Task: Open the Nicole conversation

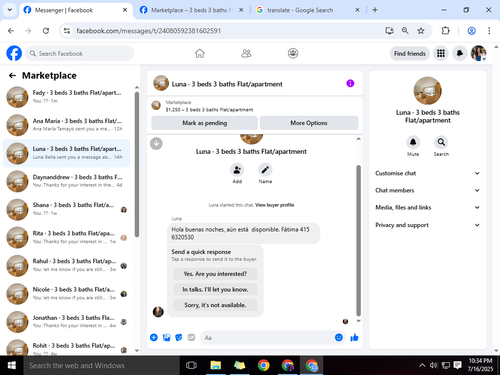Action: [x=66, y=294]
